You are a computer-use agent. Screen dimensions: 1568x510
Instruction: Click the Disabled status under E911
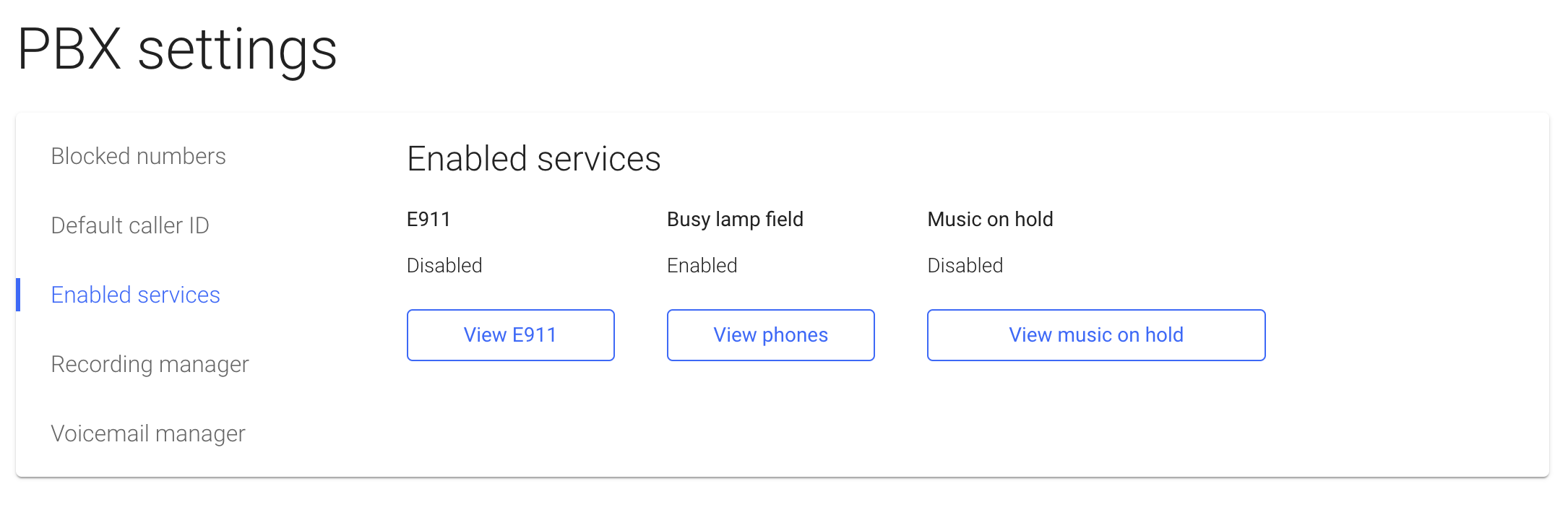[444, 265]
